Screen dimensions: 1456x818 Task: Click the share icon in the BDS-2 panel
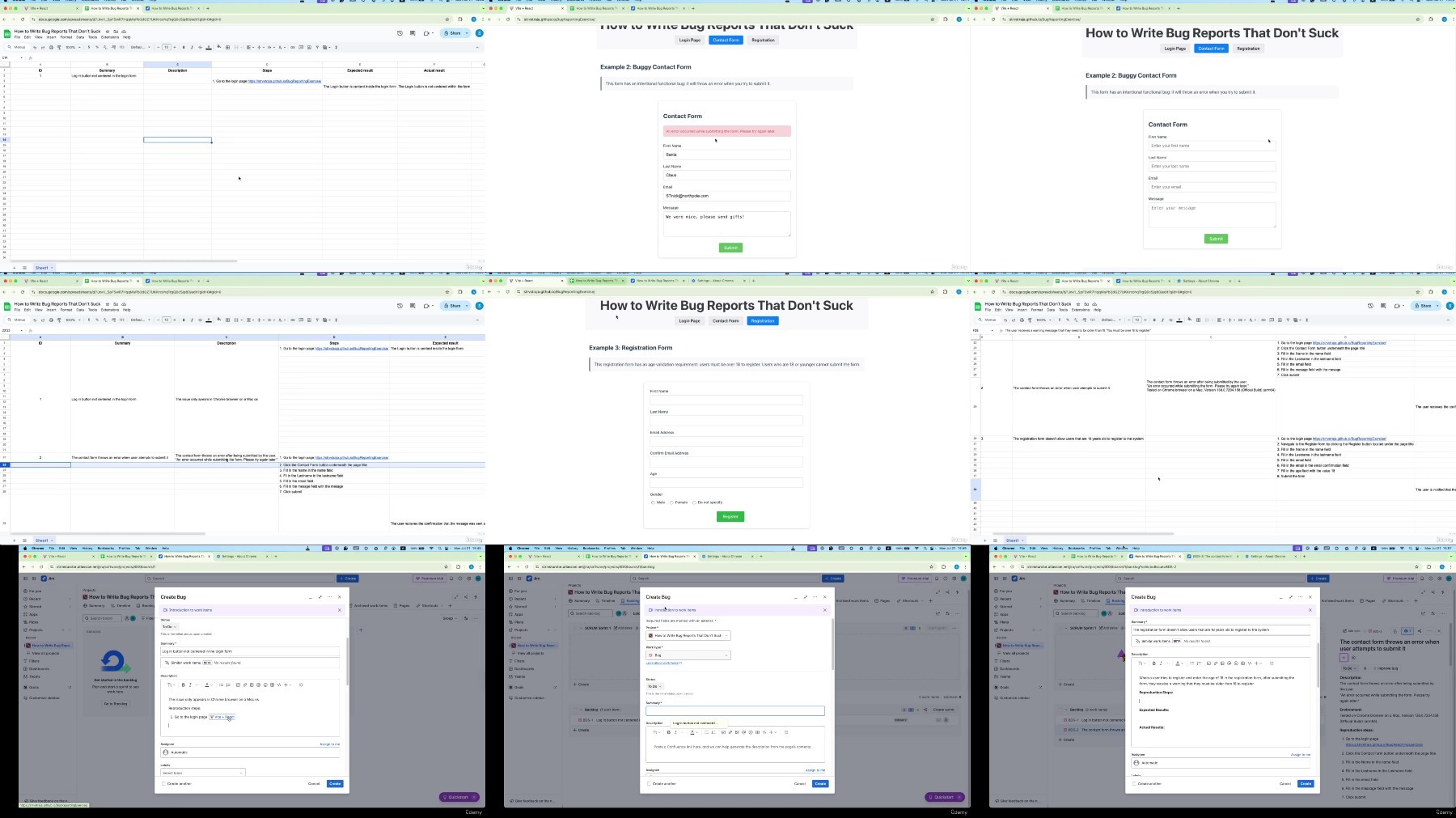[x=1419, y=631]
